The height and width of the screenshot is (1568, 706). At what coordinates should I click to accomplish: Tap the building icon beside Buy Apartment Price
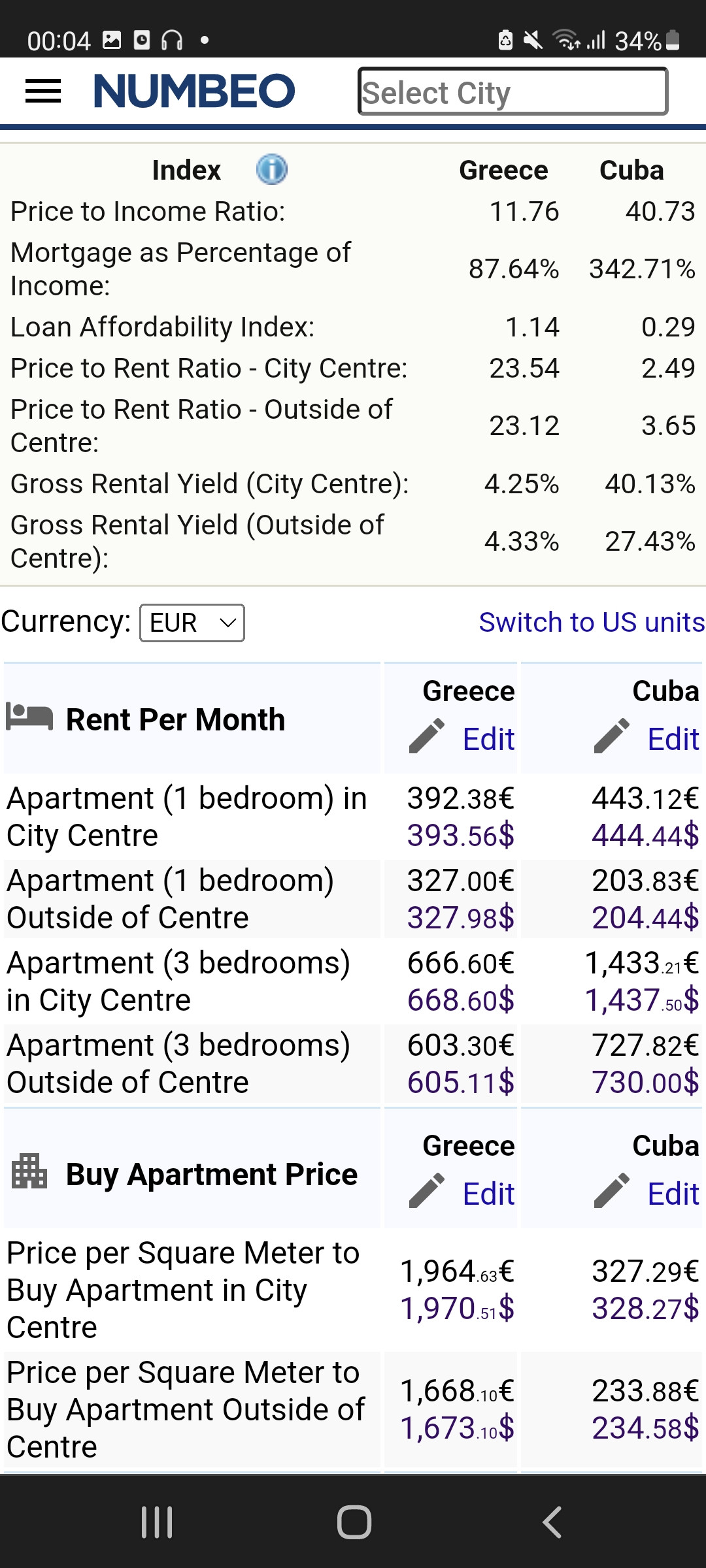(x=29, y=1171)
